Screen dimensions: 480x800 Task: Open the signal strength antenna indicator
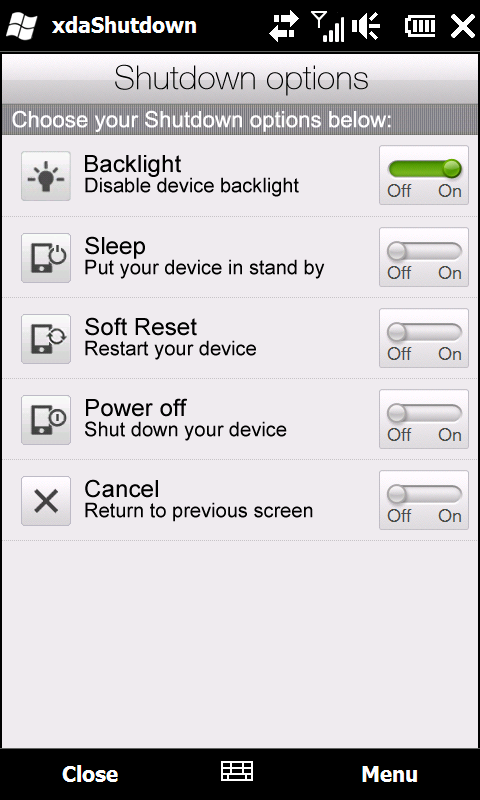click(327, 26)
